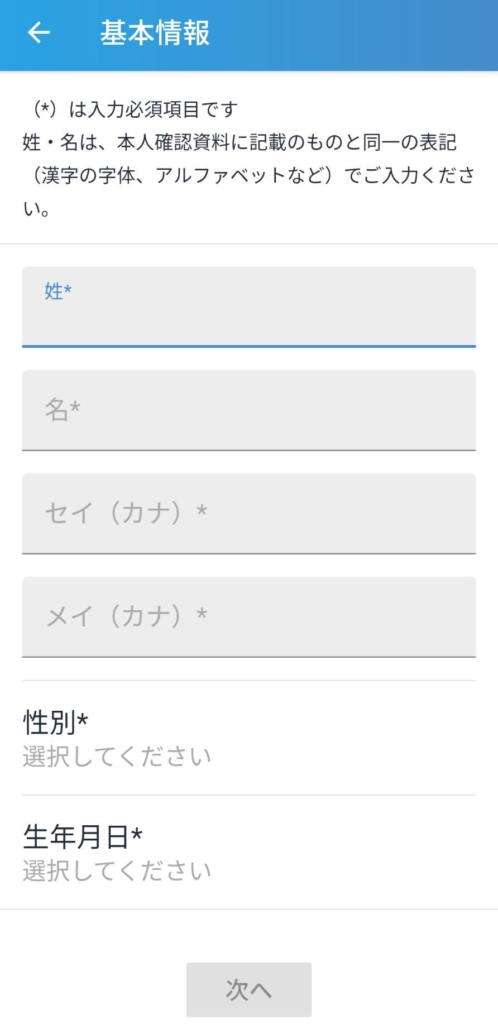Image resolution: width=498 pixels, height=1024 pixels.
Task: Click the 生年月日* heading label
Action: 82,837
